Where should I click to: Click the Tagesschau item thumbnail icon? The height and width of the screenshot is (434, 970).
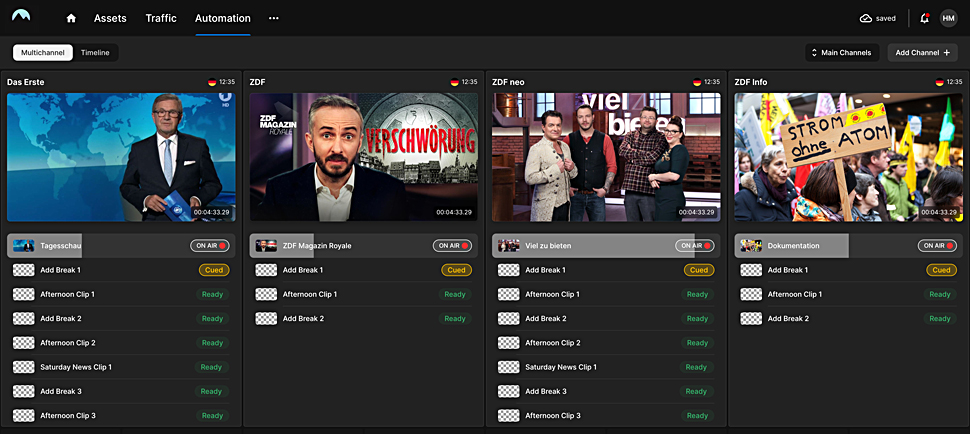coord(24,245)
